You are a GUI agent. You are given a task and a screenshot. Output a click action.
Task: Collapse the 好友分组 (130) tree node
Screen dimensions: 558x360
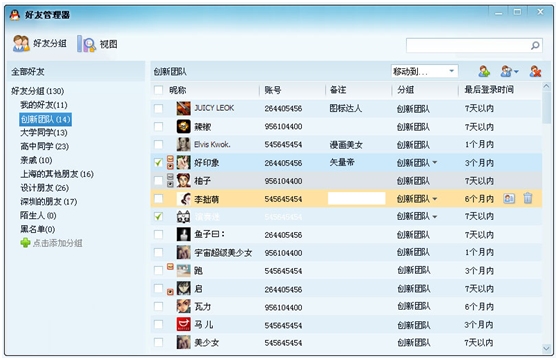pos(37,91)
